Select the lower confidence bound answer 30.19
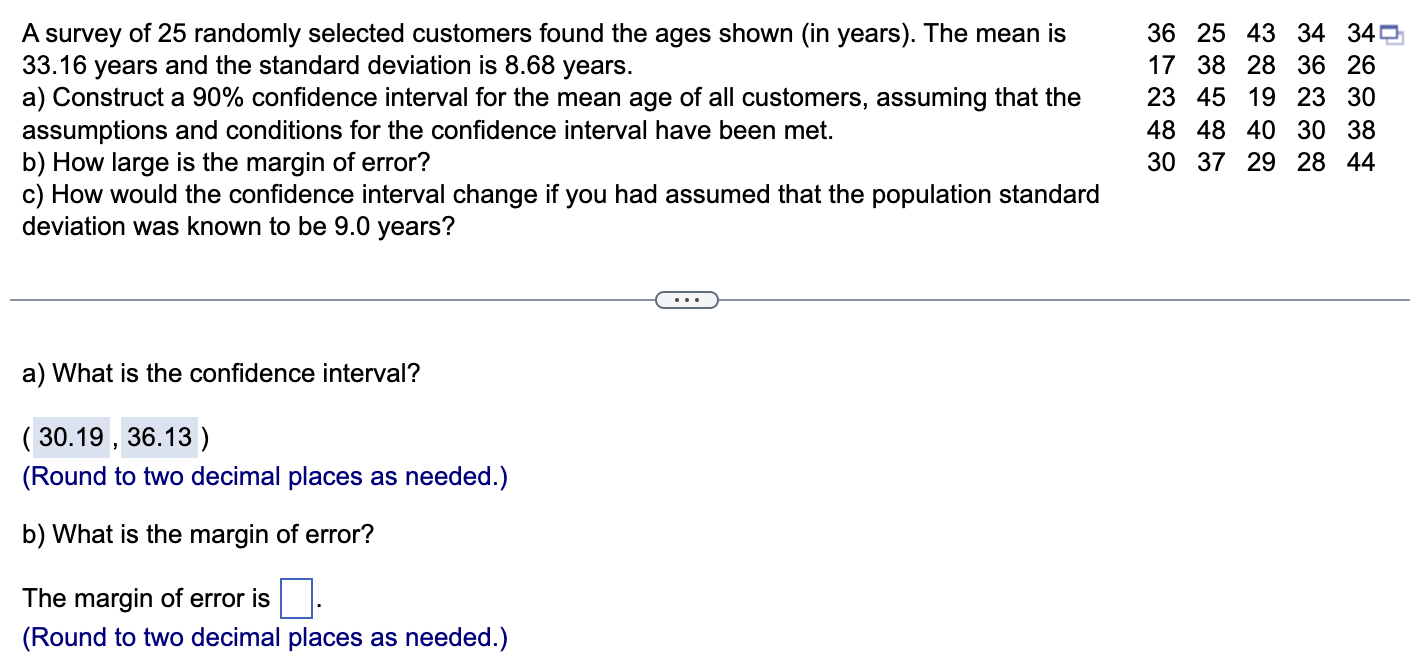Image resolution: width=1410 pixels, height=660 pixels. 68,437
